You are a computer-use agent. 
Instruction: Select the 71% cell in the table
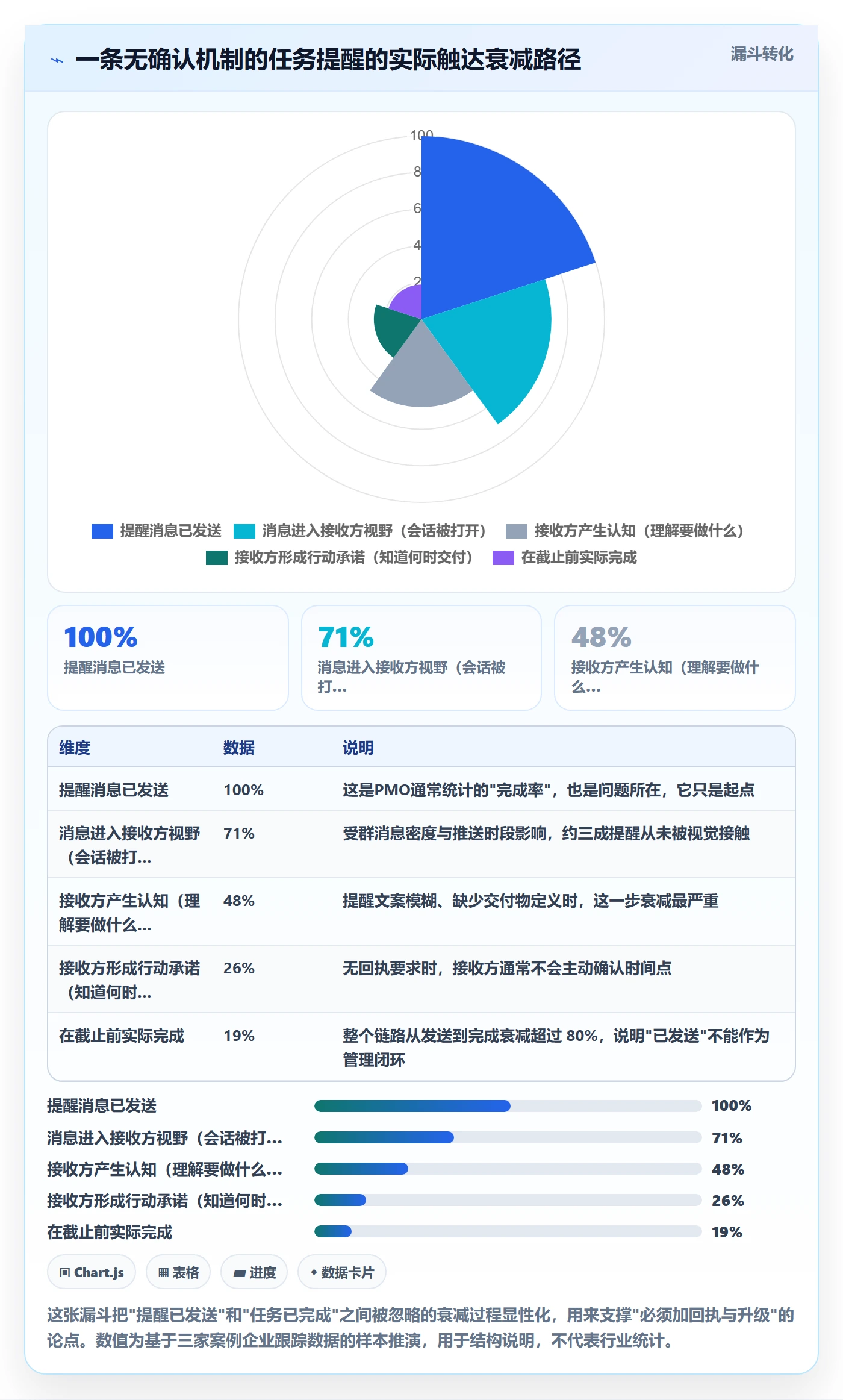click(x=239, y=833)
